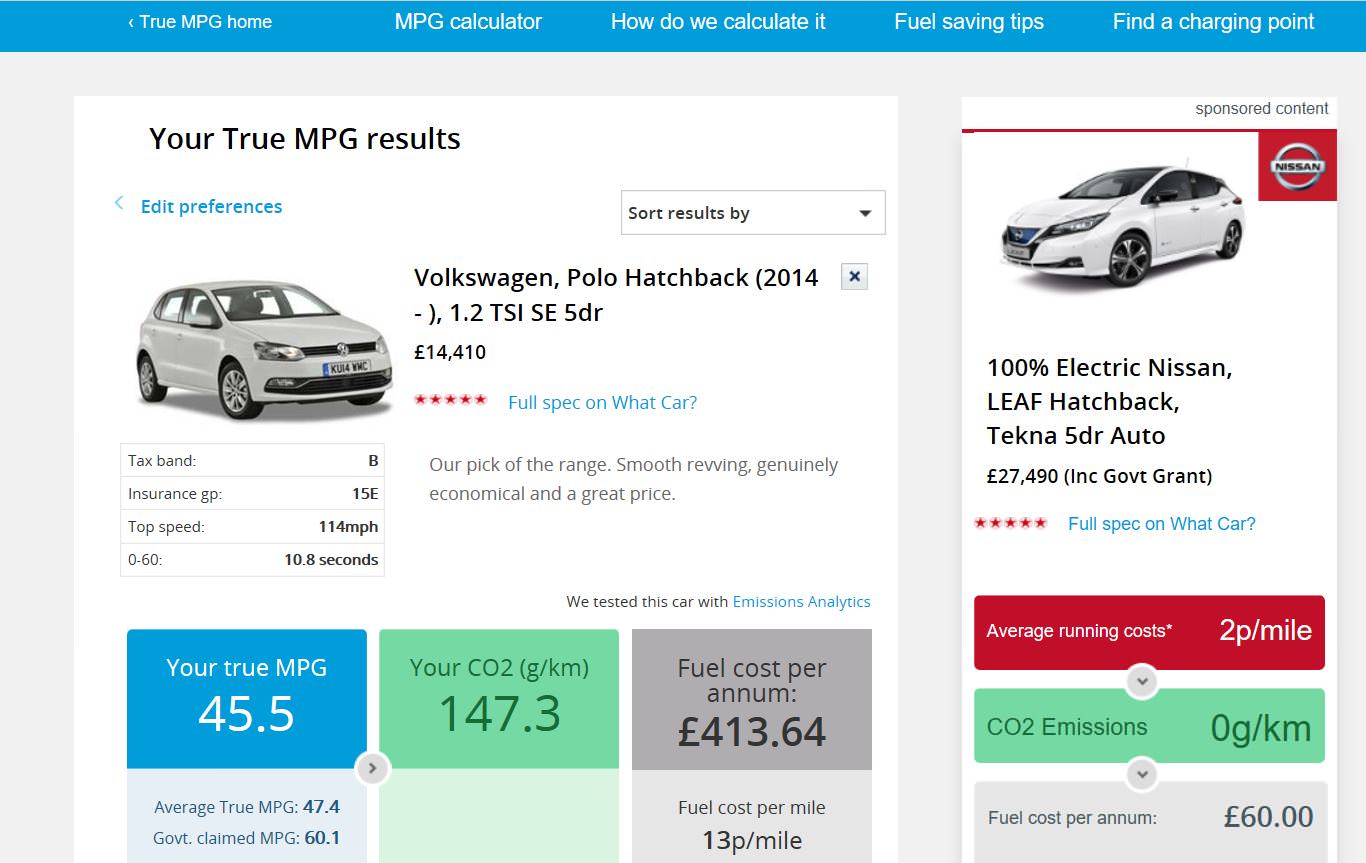Click Edit preferences link
Screen dimensions: 1366x863
(211, 207)
